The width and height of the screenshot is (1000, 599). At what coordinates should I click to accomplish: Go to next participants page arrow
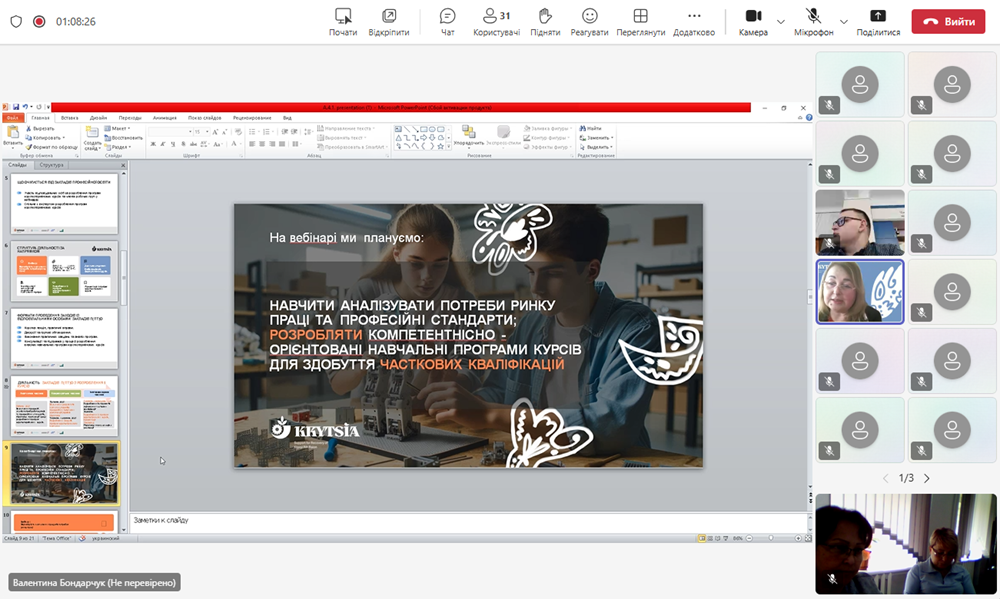pyautogui.click(x=927, y=478)
